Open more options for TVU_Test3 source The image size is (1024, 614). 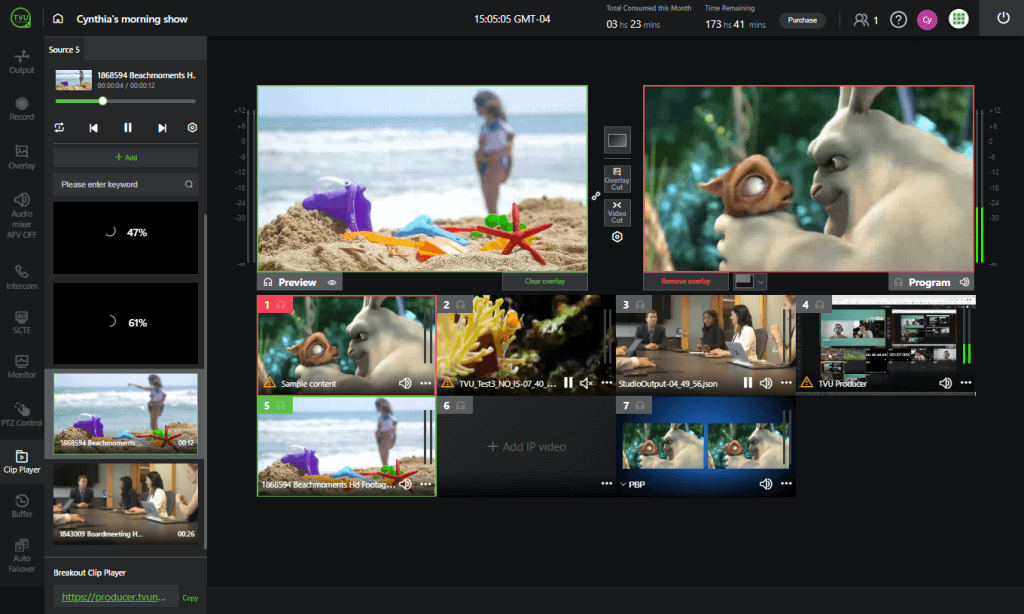[607, 383]
